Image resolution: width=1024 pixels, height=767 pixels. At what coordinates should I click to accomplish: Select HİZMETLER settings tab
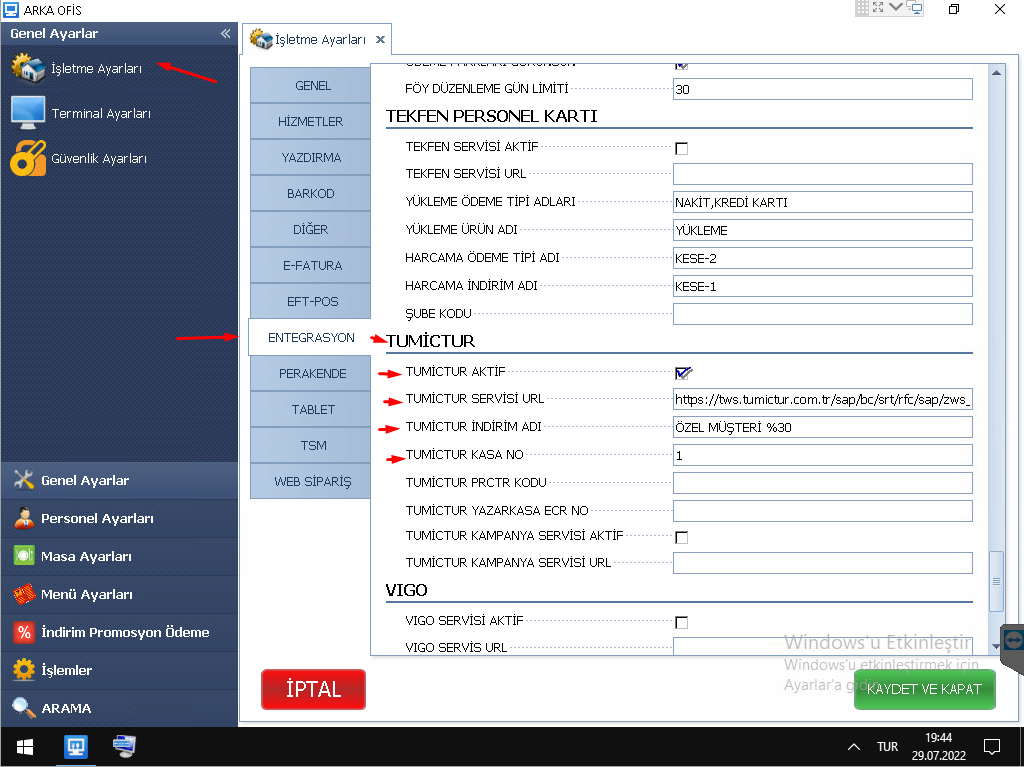pyautogui.click(x=311, y=121)
